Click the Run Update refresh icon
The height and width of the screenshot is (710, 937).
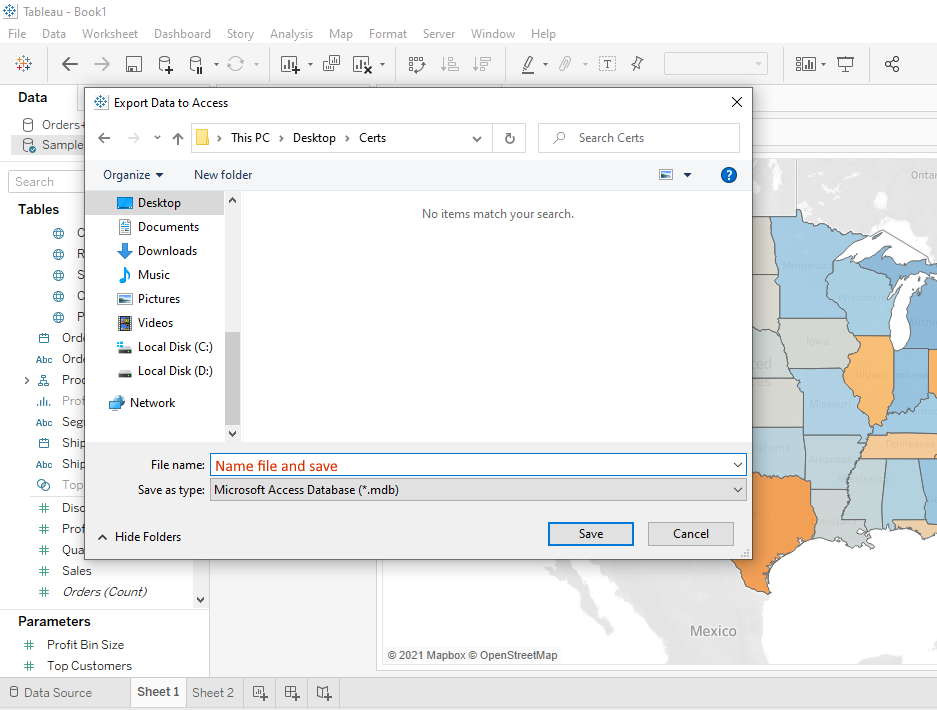tap(235, 64)
